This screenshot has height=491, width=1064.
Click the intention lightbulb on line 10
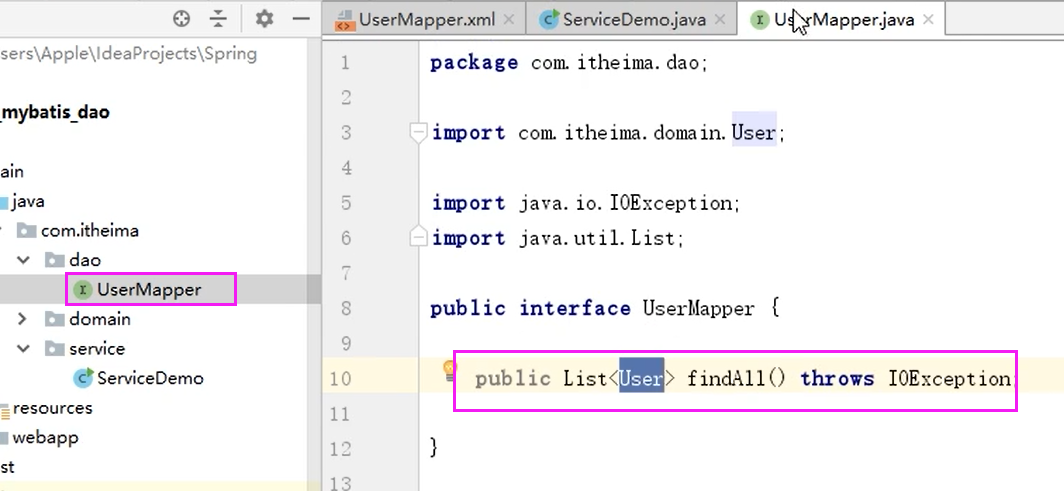point(449,371)
